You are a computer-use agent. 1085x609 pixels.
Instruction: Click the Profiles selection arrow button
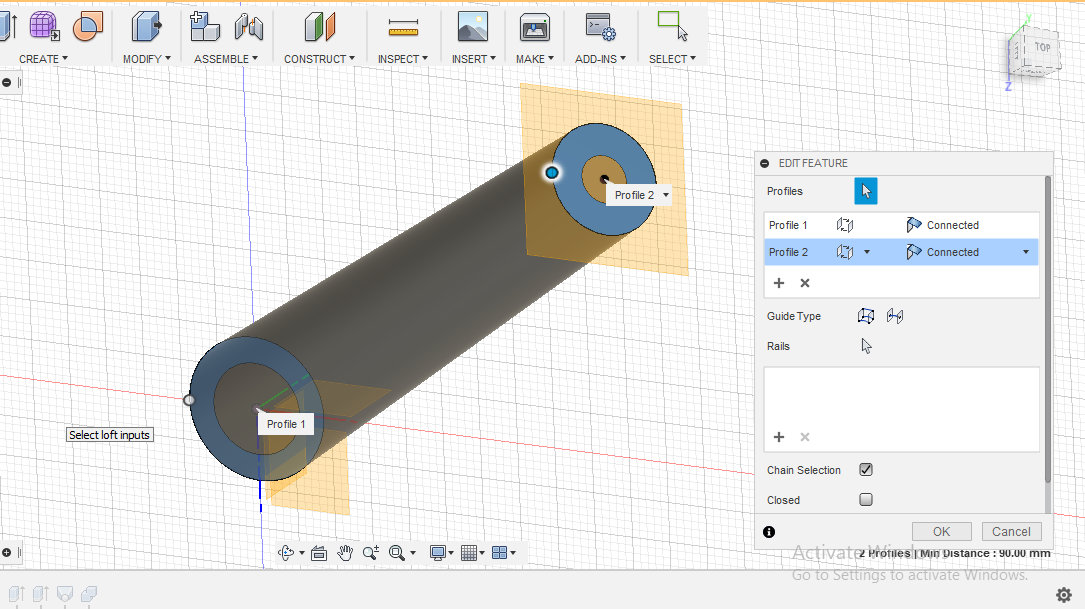[866, 191]
